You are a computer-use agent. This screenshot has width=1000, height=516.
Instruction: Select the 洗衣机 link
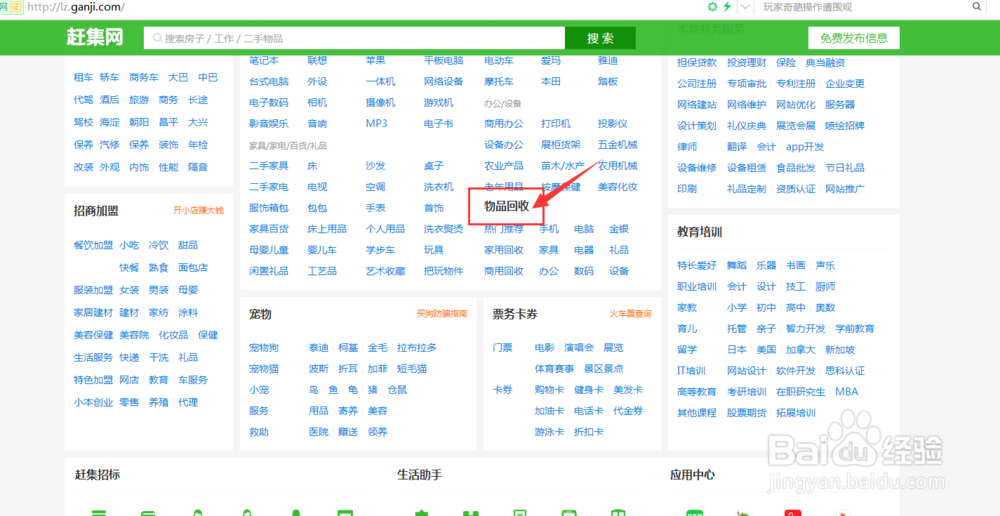(439, 187)
